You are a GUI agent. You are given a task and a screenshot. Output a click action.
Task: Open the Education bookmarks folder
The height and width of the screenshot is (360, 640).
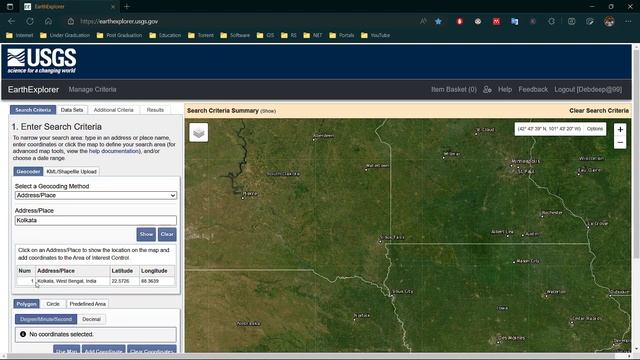click(165, 36)
